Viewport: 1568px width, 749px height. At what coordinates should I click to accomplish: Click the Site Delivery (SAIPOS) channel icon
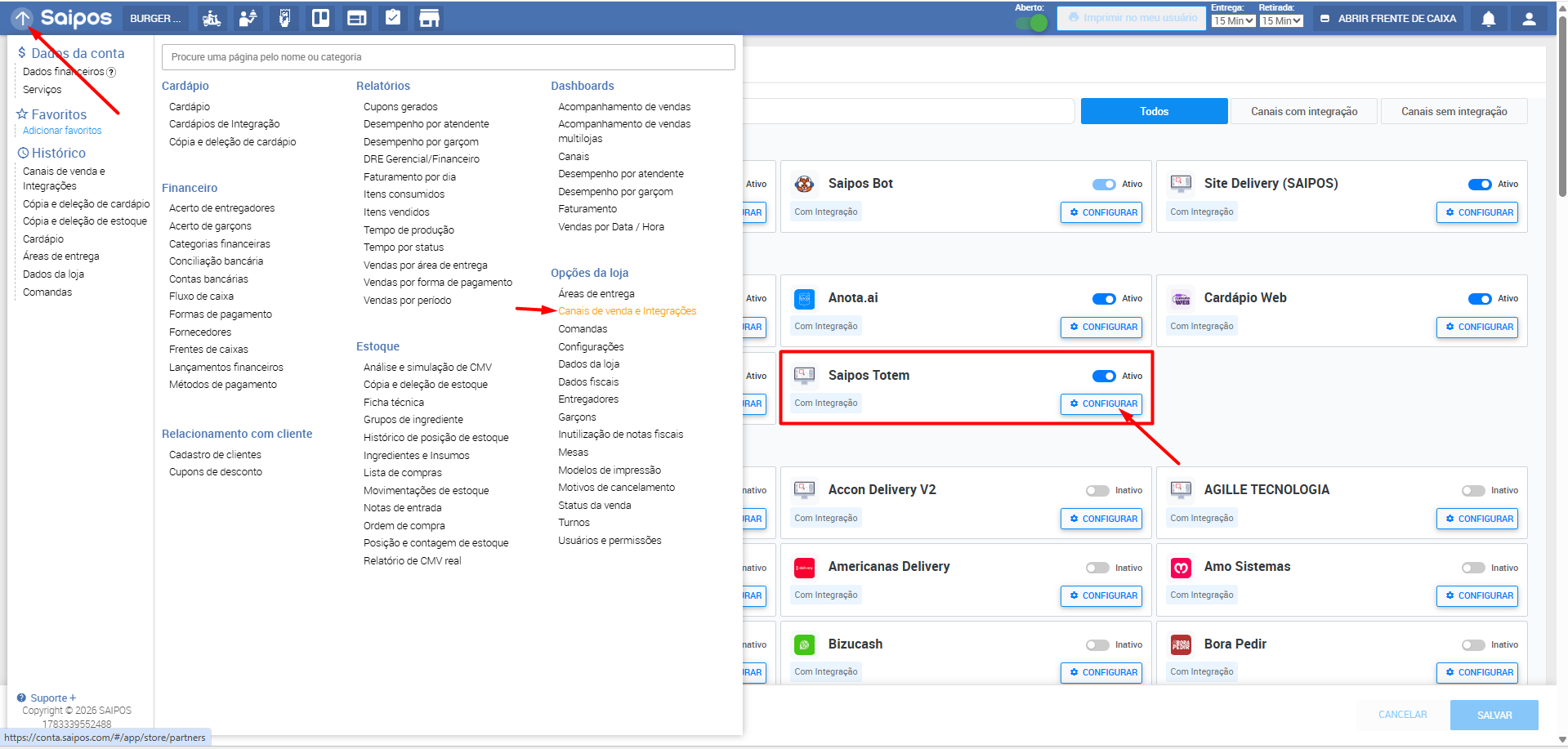(1181, 184)
